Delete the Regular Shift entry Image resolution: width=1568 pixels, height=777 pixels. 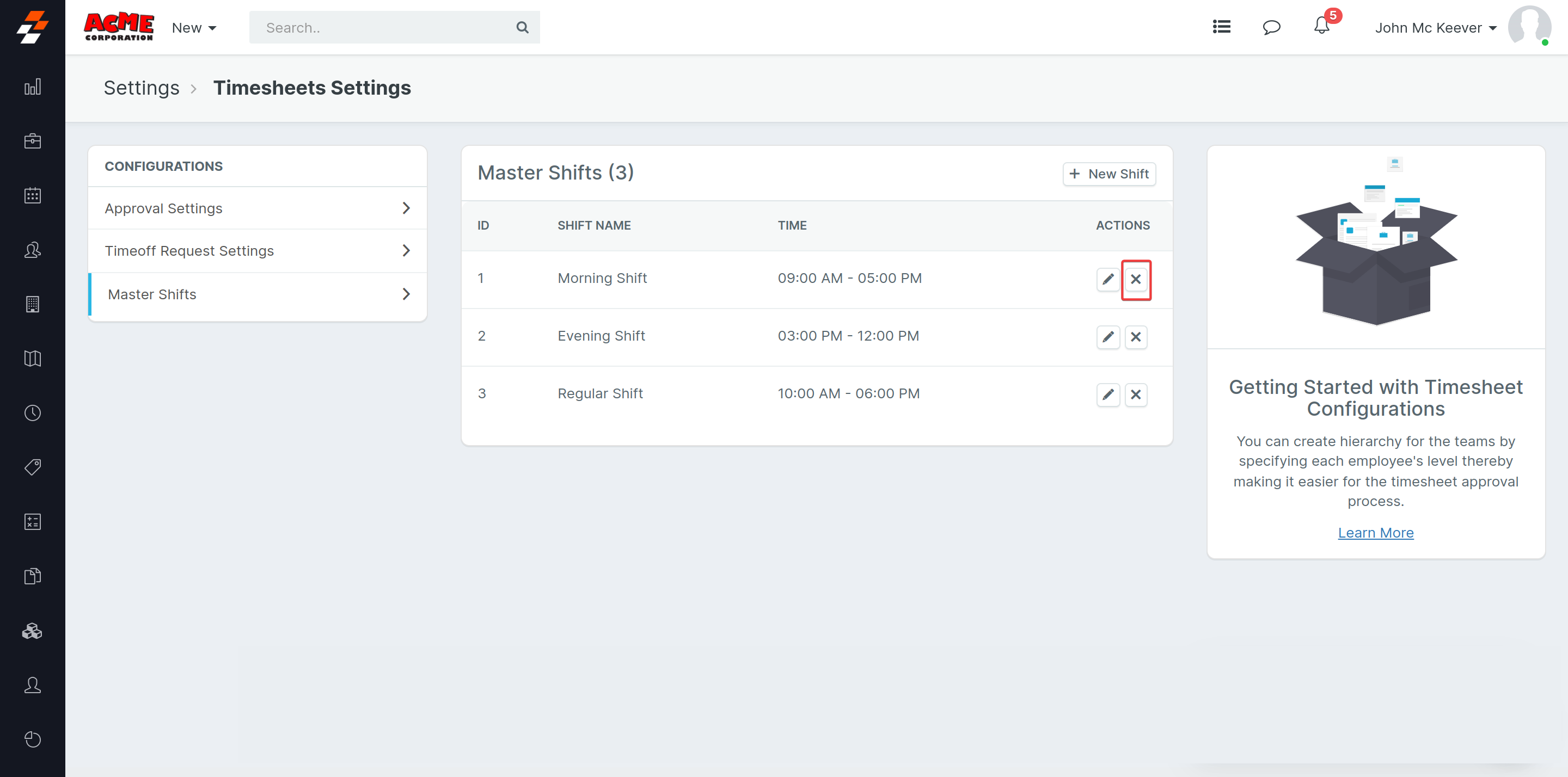pyautogui.click(x=1135, y=395)
